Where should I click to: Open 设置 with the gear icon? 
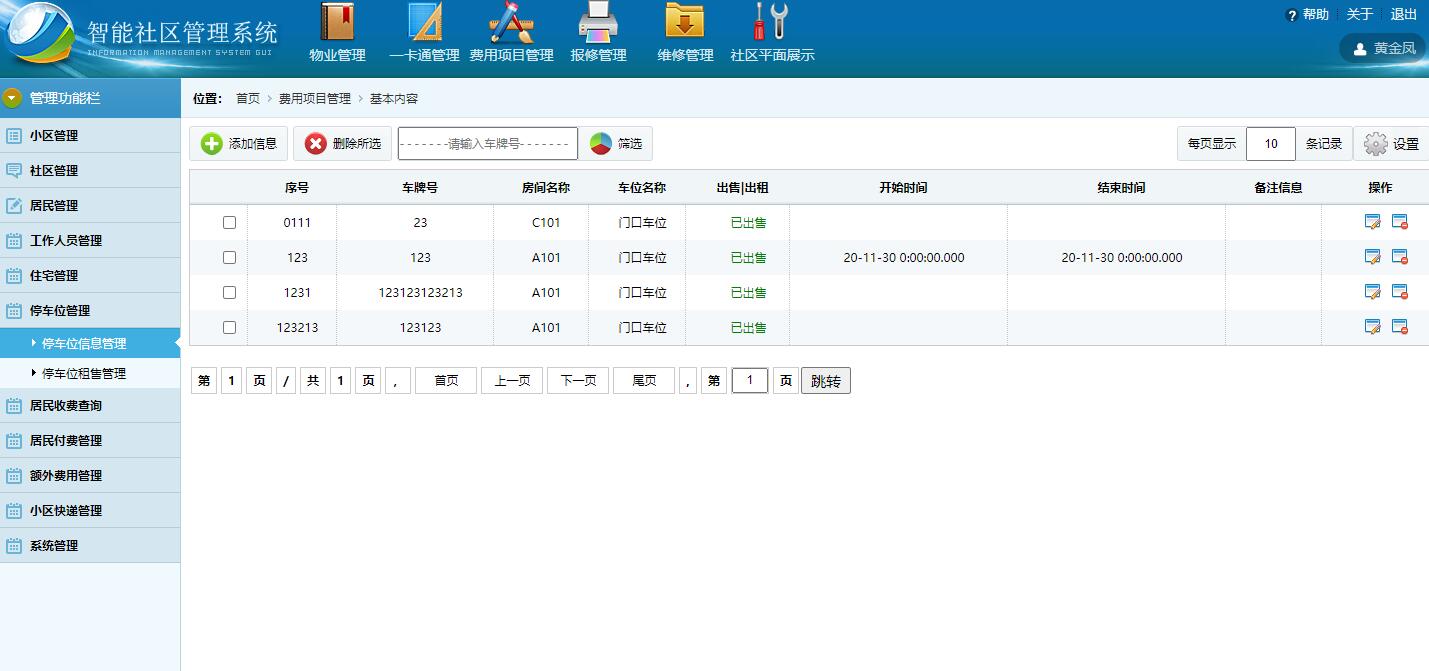[x=1391, y=144]
